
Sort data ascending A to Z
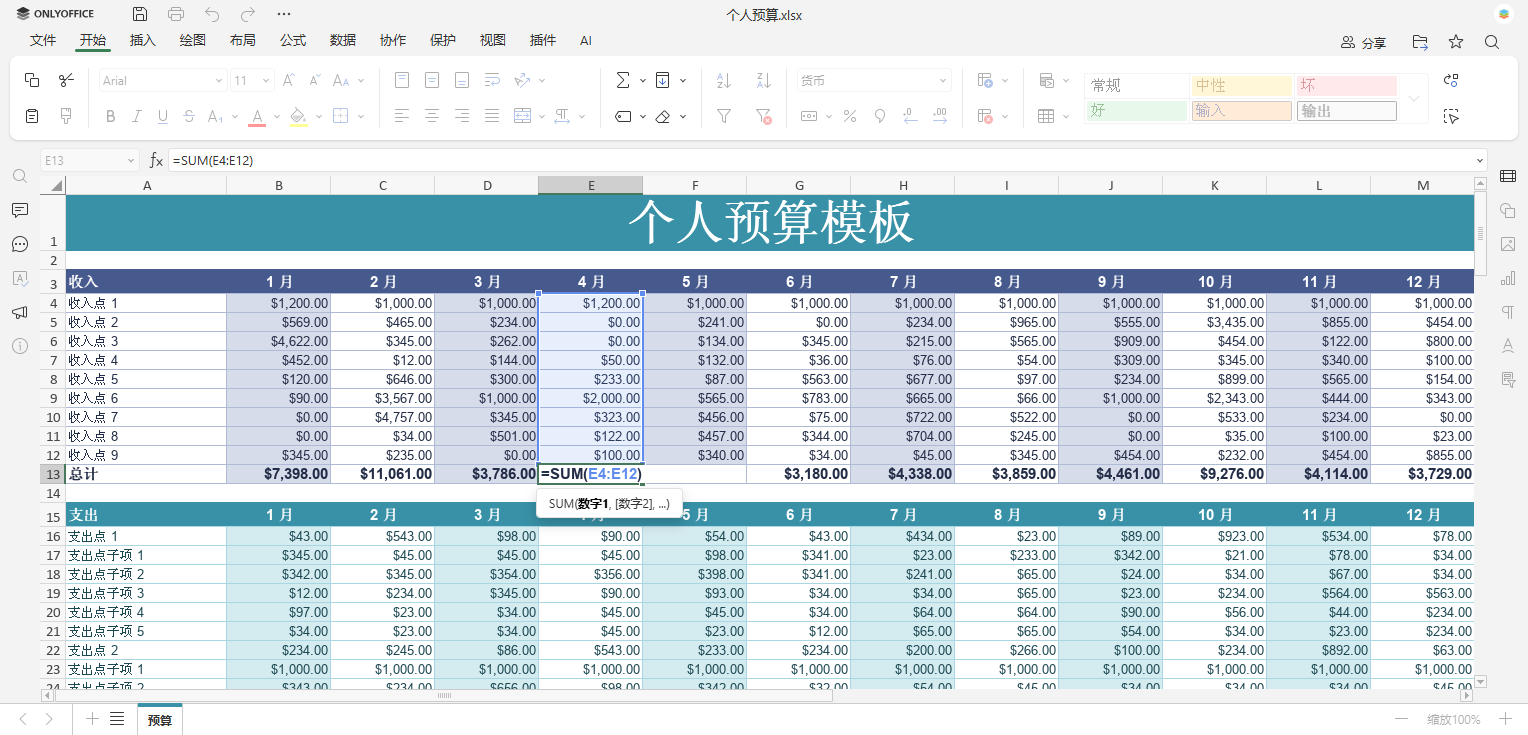click(723, 79)
